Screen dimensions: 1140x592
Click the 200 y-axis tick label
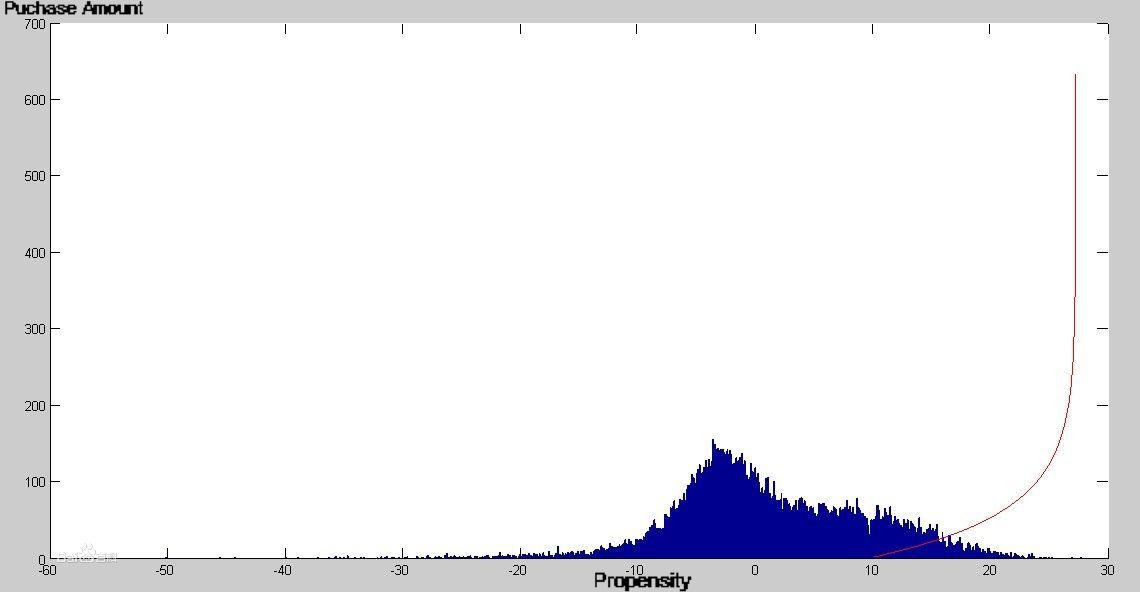coord(34,406)
